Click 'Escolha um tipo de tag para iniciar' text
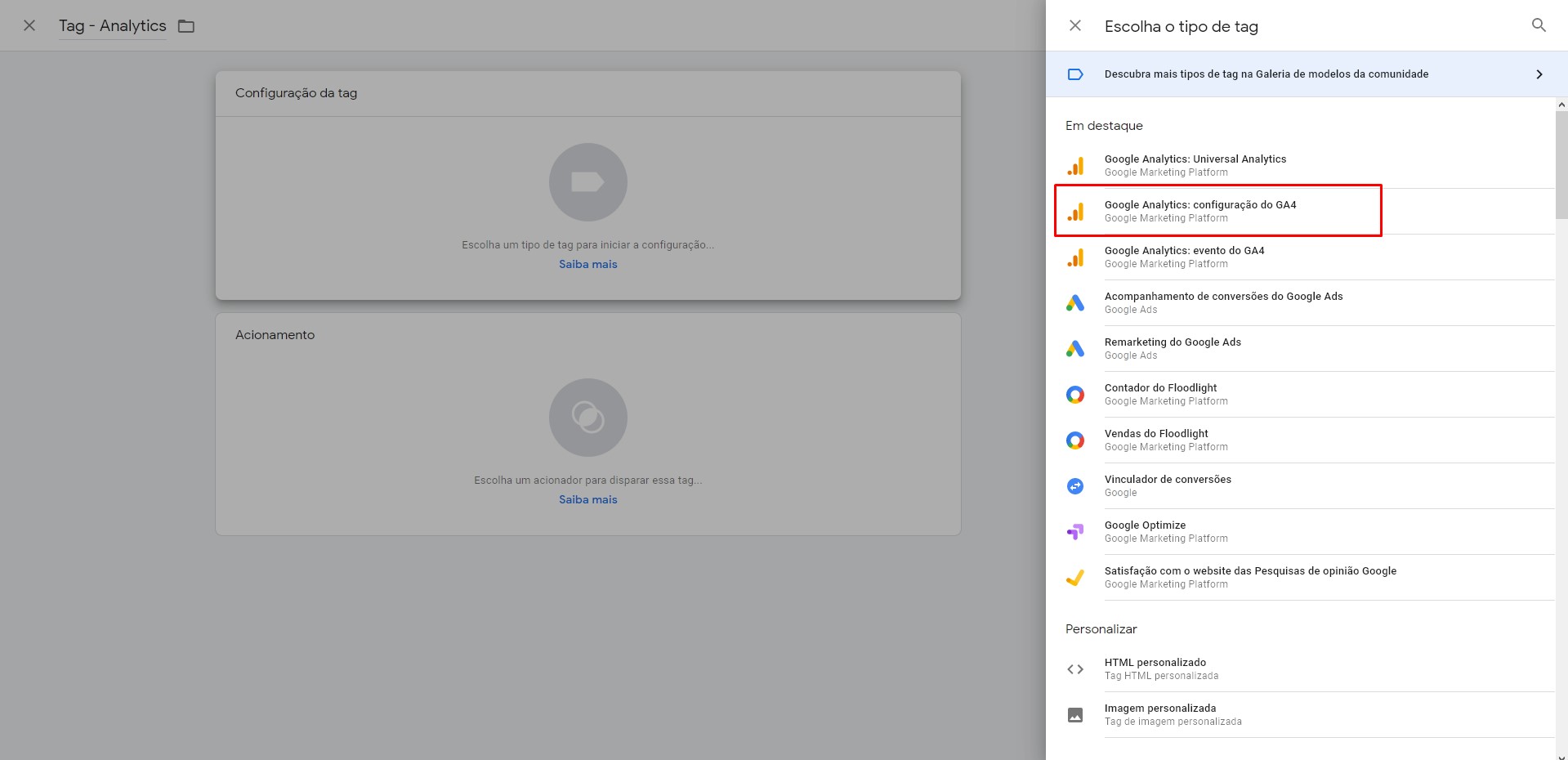Screen dimensions: 1568x760 tap(588, 245)
